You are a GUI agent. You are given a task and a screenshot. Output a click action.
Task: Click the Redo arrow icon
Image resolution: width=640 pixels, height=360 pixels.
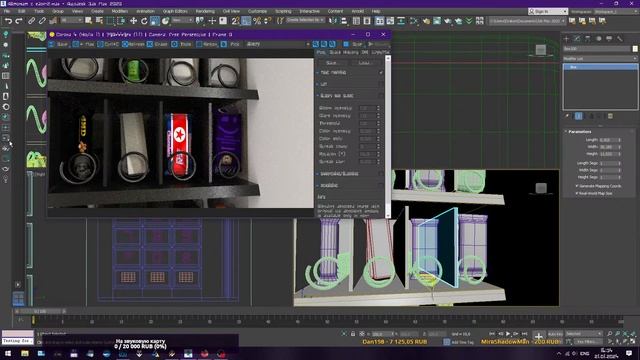coord(19,21)
